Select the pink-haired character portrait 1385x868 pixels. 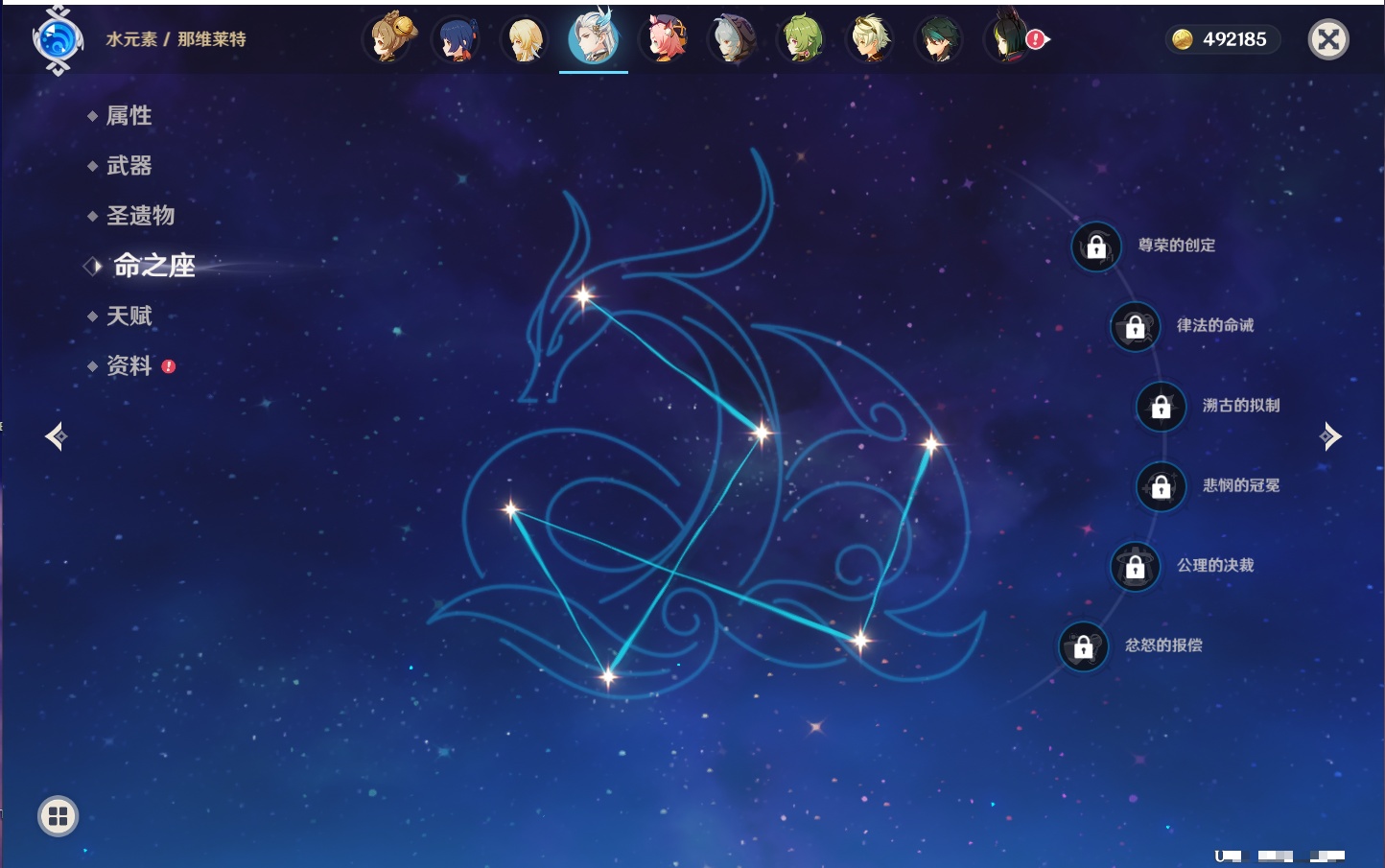[664, 39]
